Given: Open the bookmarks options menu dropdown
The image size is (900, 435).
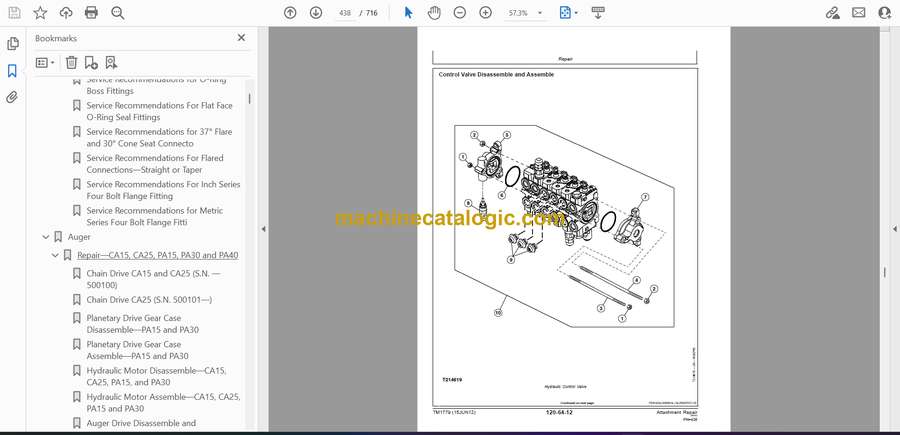Looking at the screenshot, I should pyautogui.click(x=45, y=63).
